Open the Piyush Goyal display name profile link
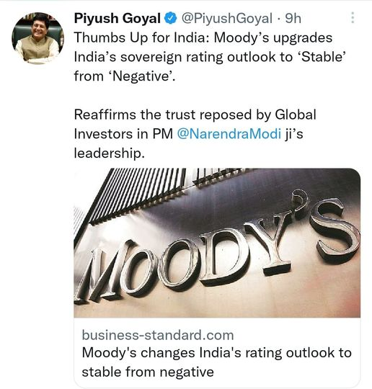The width and height of the screenshot is (372, 389). (117, 18)
